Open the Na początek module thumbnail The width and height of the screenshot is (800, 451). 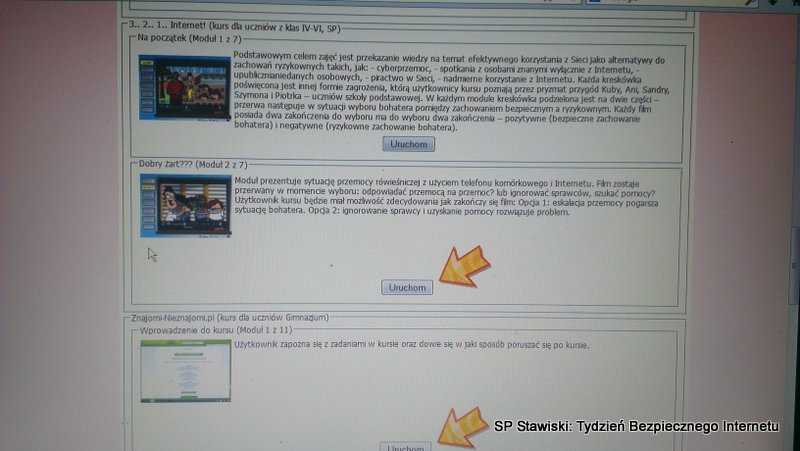[185, 88]
